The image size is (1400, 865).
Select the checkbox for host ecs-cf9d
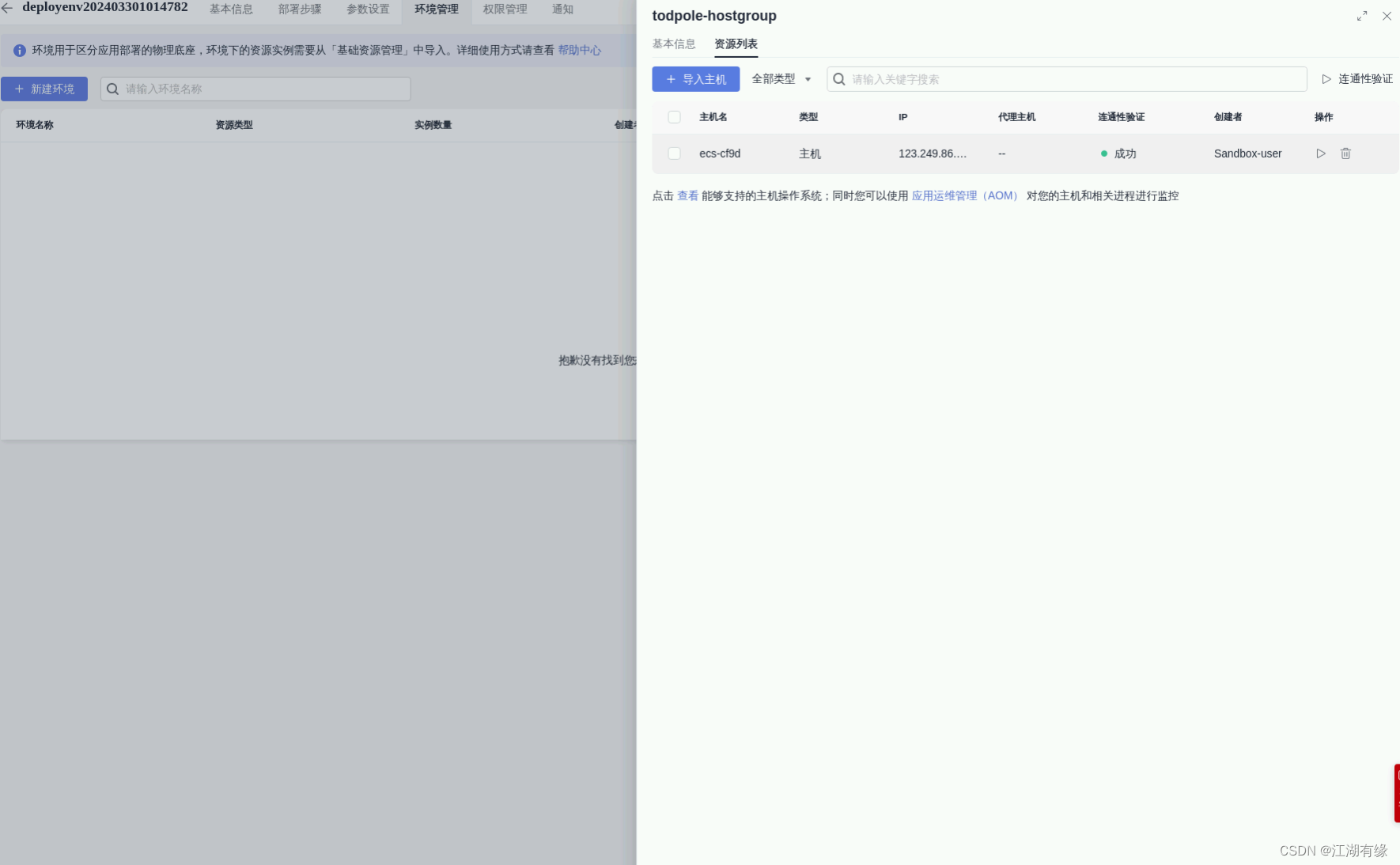coord(674,153)
